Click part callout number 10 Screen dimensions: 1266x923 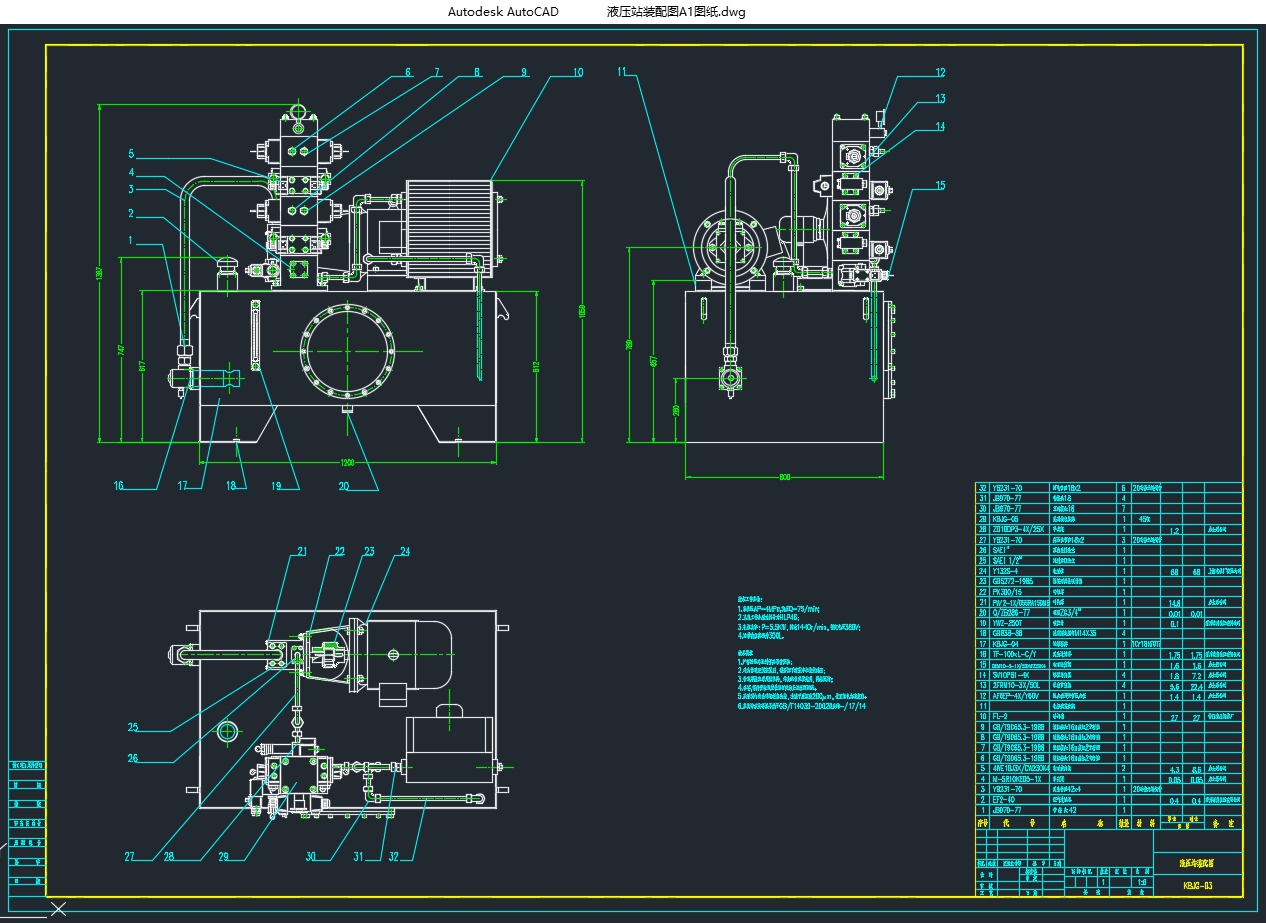(578, 72)
